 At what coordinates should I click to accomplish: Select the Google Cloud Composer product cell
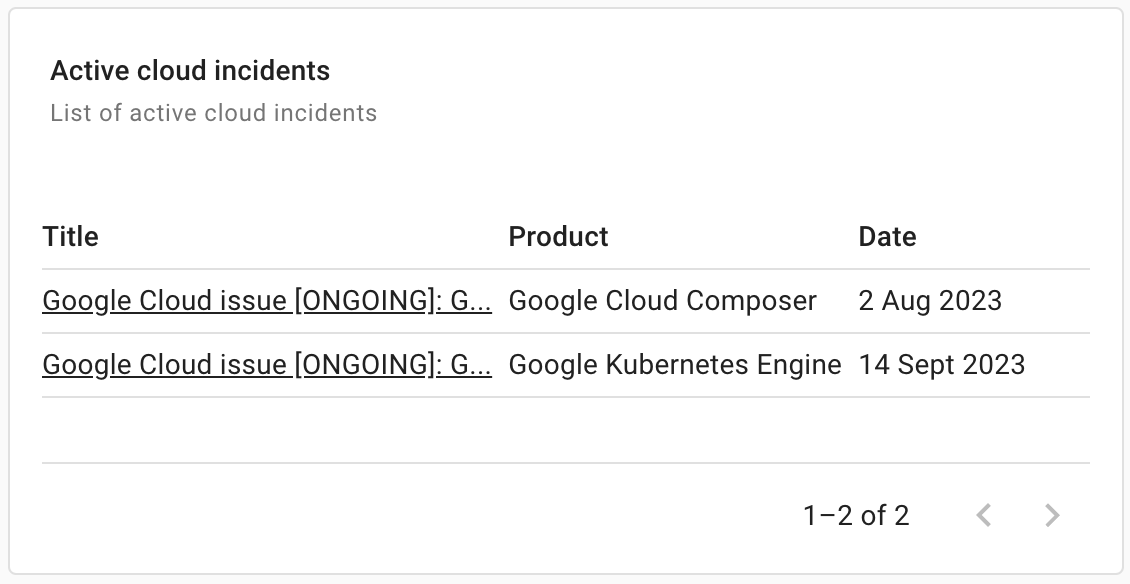(662, 301)
